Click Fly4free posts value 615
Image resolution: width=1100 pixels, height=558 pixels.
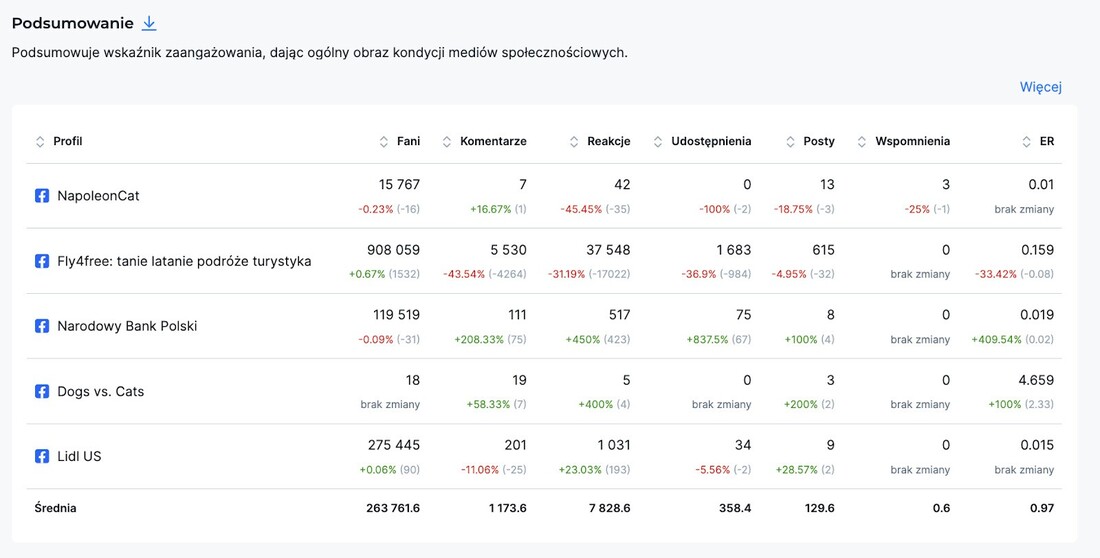click(x=824, y=250)
